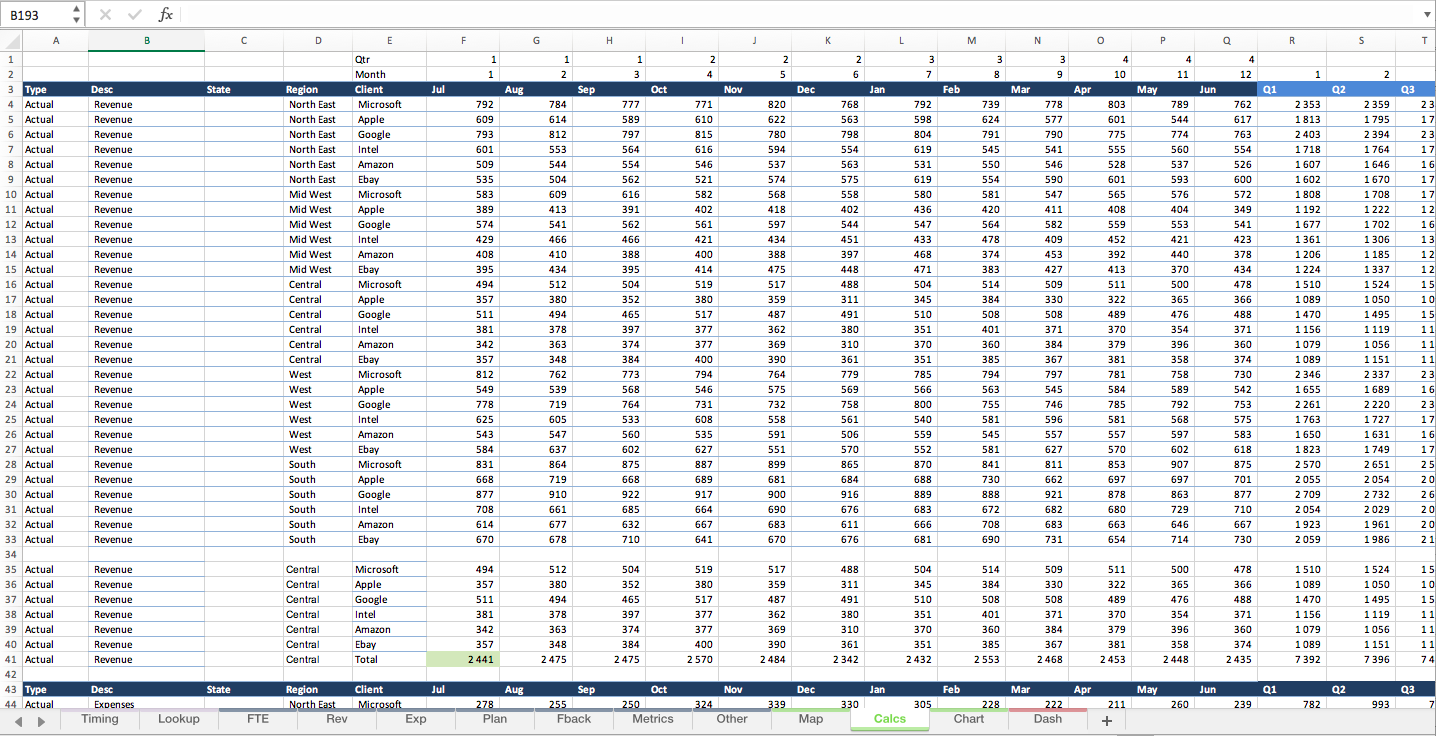Click the Insert Function fx icon
Screen dimensions: 1436x736
click(x=166, y=14)
